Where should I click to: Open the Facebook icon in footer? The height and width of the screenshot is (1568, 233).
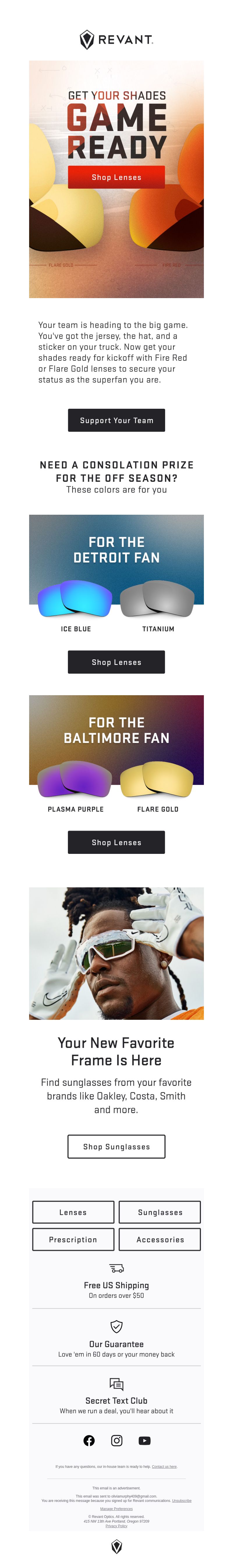tap(89, 1440)
